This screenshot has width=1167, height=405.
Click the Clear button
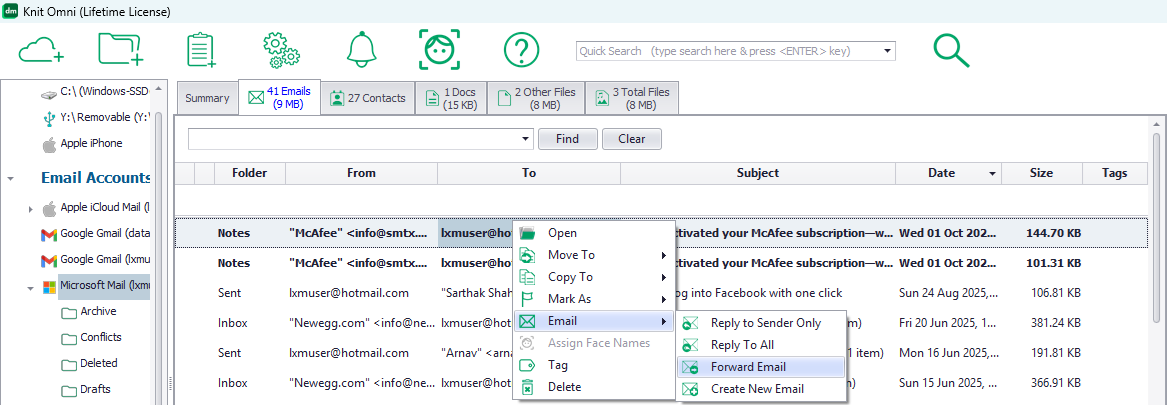pyautogui.click(x=631, y=139)
